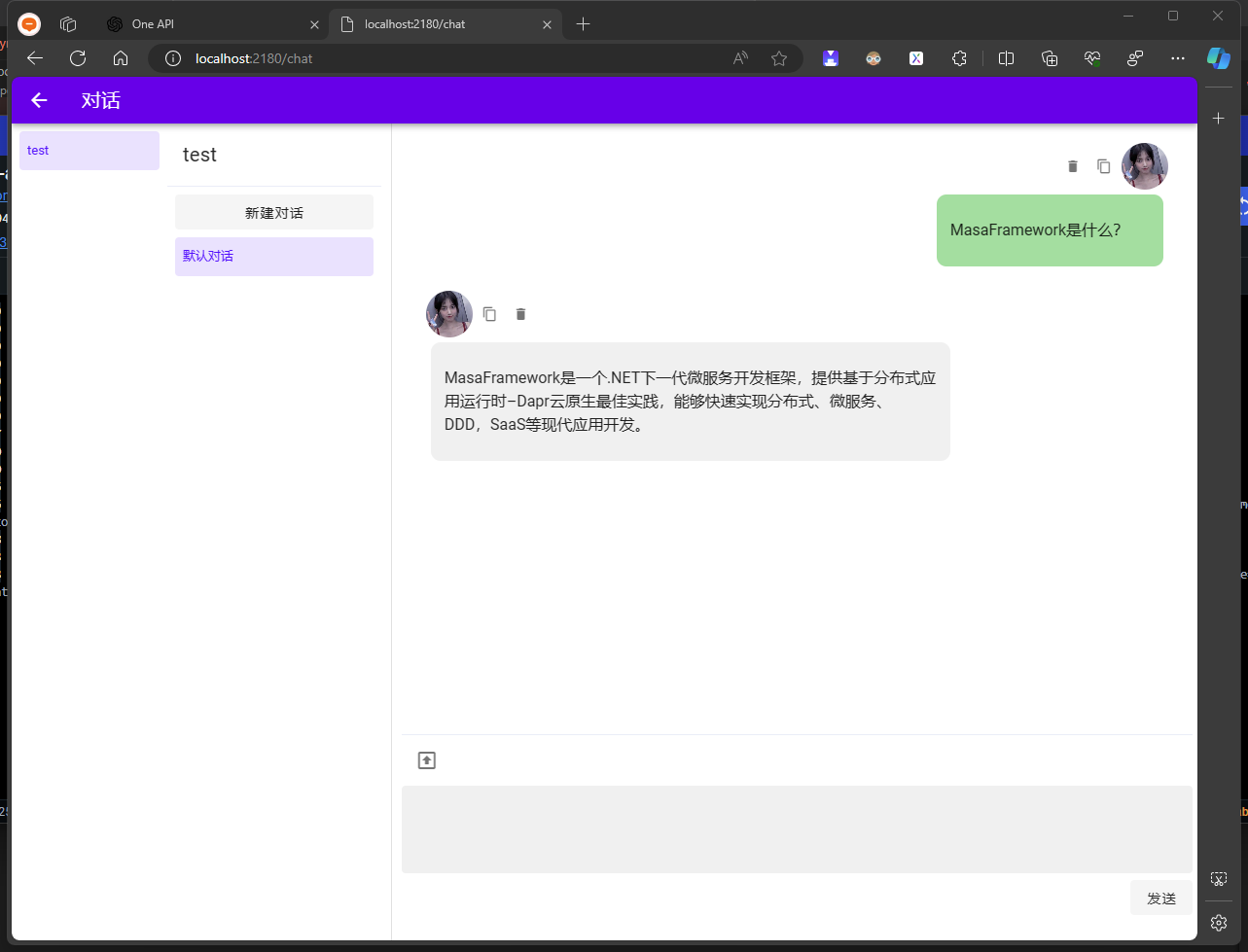Close the One API browser tab
1248x952 pixels.
[x=314, y=24]
